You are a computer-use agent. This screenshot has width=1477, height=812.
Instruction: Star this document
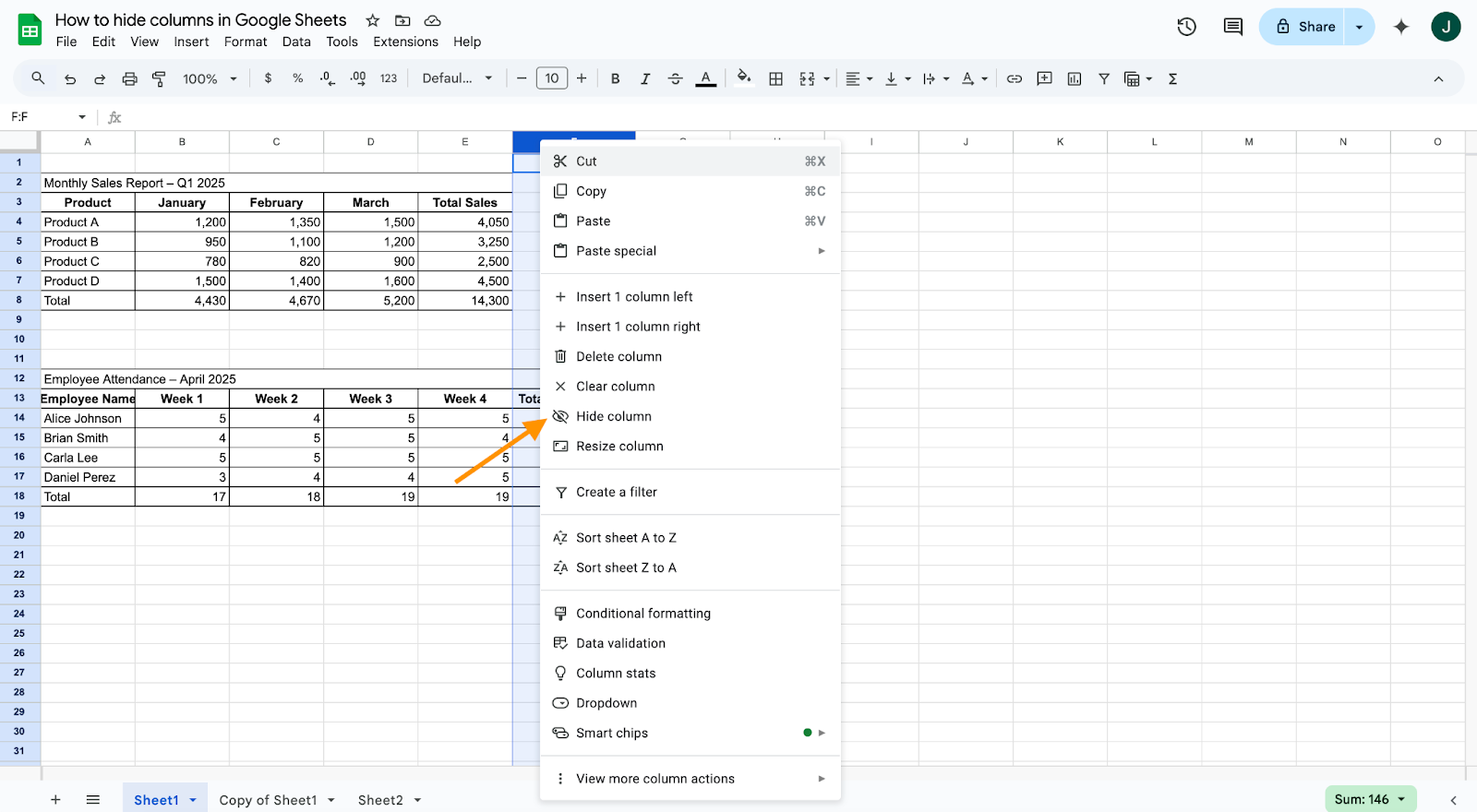click(372, 20)
